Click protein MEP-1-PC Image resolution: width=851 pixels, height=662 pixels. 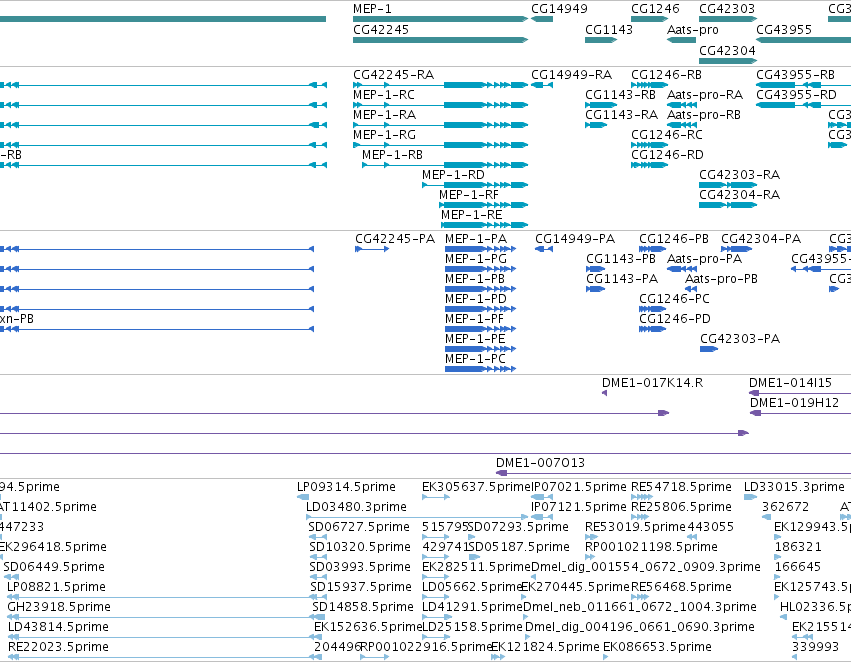(x=480, y=369)
